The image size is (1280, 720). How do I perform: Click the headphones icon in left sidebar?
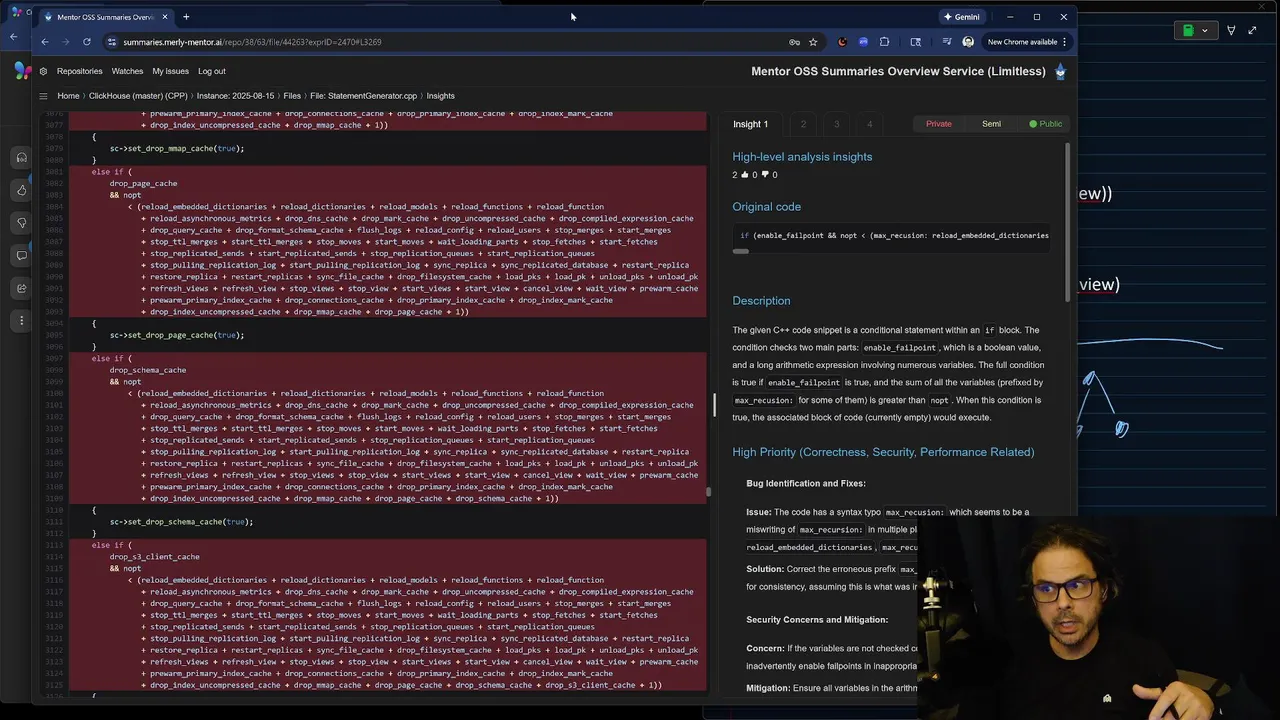pyautogui.click(x=21, y=157)
